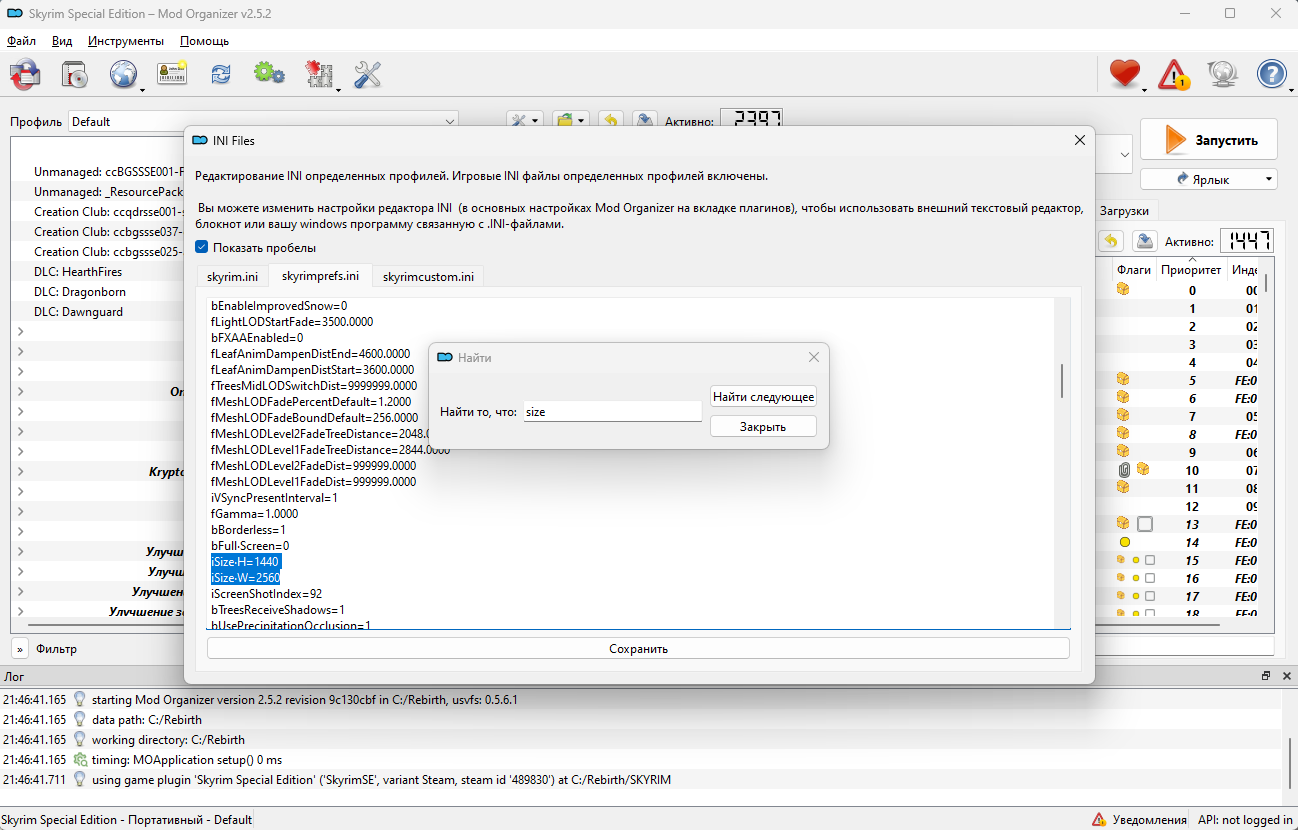Click the create backup icon above plugin list
The width and height of the screenshot is (1298, 830).
1144,241
